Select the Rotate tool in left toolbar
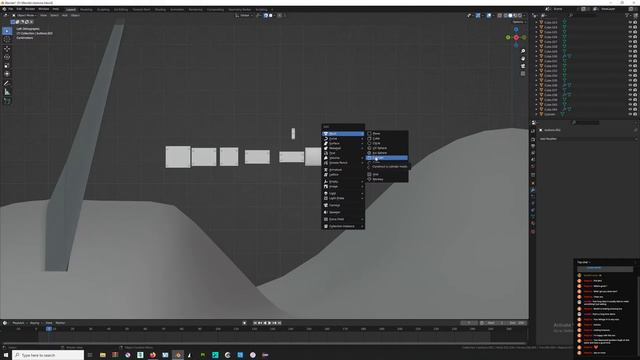 tap(7, 57)
